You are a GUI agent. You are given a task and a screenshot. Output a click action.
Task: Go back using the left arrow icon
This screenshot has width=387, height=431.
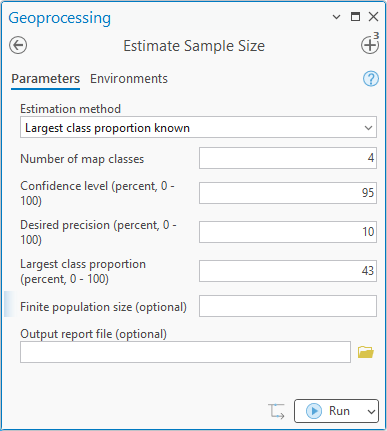click(x=18, y=45)
